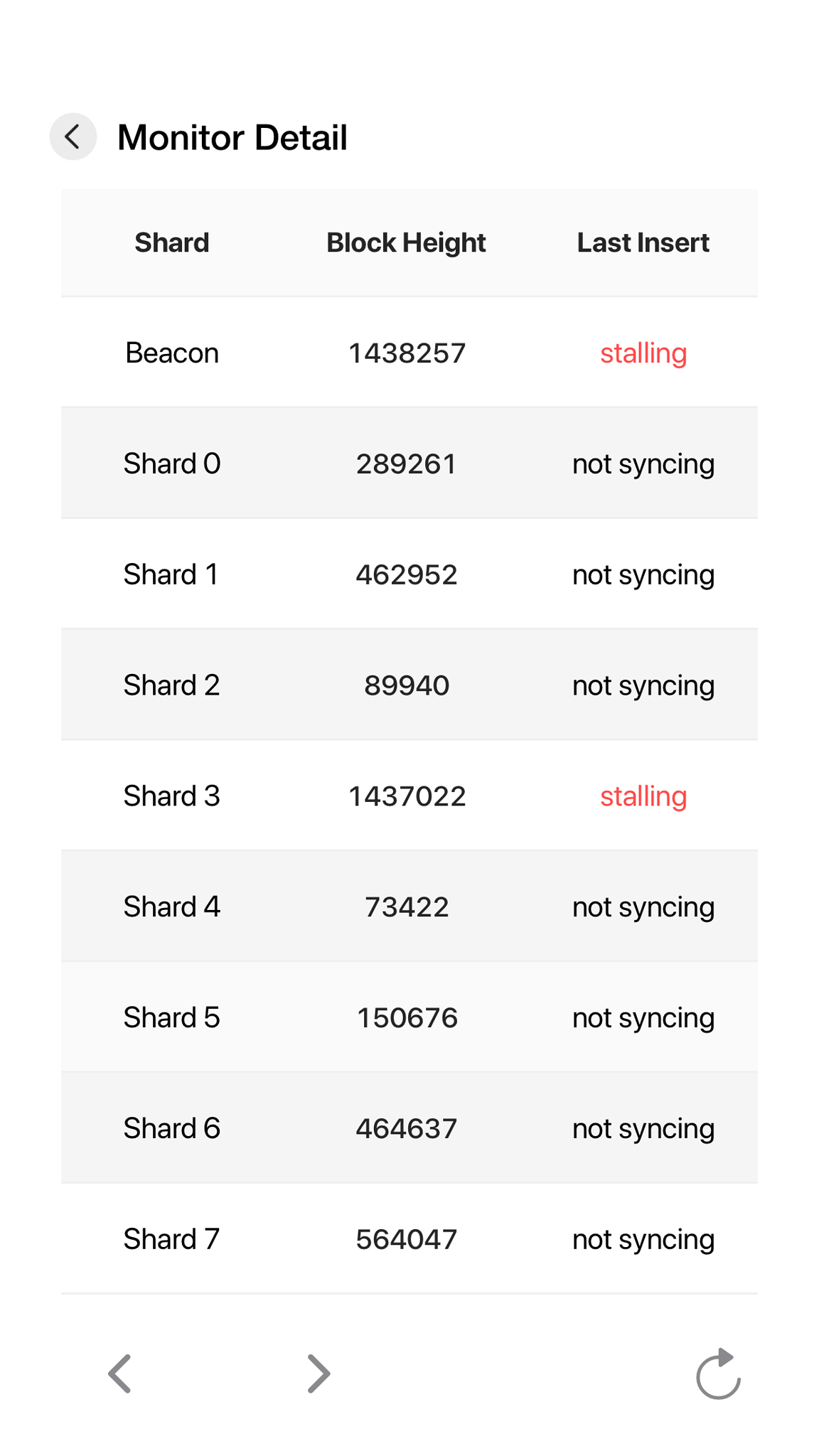Click the browser forward chevron at bottom
Screen dimensions: 819x1456
click(x=318, y=1374)
